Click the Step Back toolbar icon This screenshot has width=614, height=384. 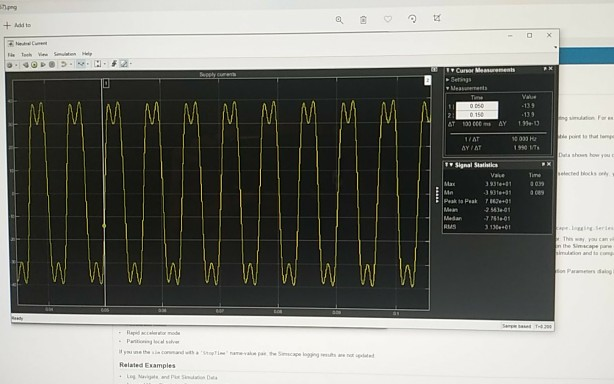[25, 65]
